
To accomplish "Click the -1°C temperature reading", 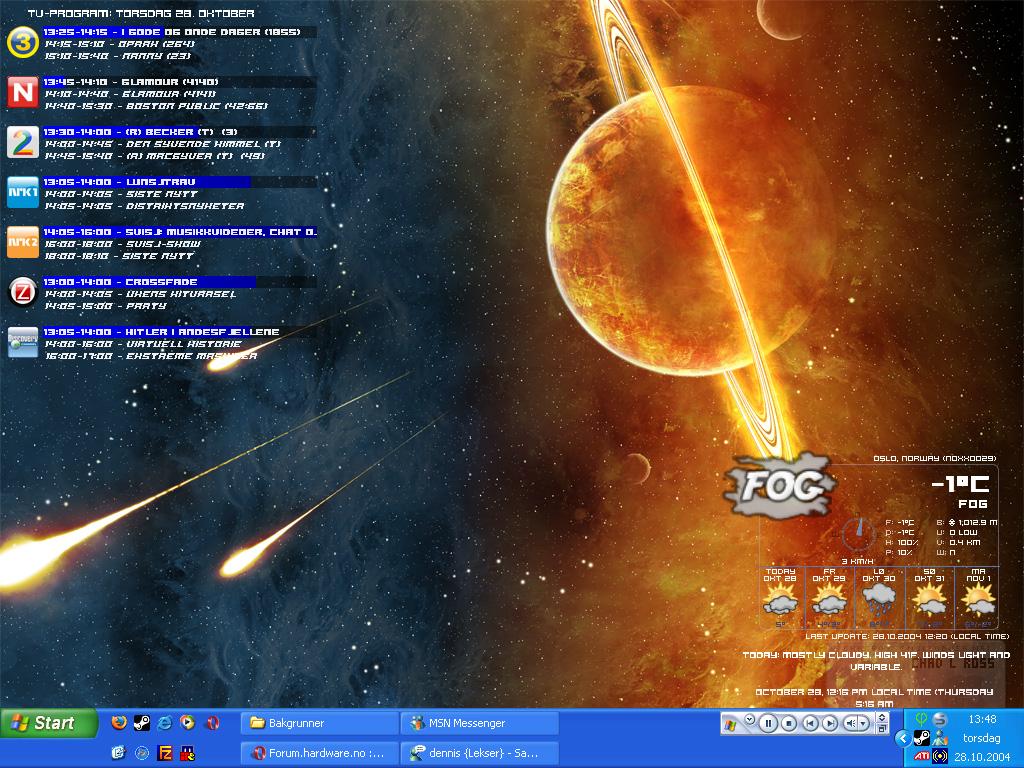I will pyautogui.click(x=960, y=484).
